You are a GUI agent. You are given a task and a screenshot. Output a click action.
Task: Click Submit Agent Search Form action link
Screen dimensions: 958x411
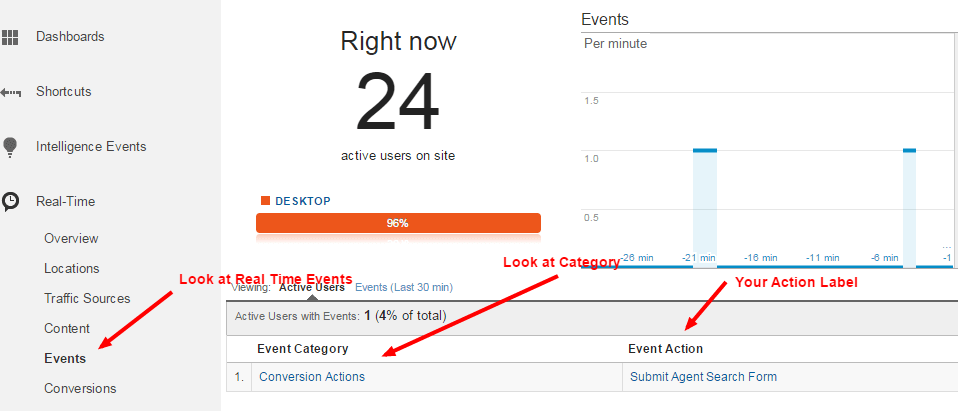pos(703,377)
